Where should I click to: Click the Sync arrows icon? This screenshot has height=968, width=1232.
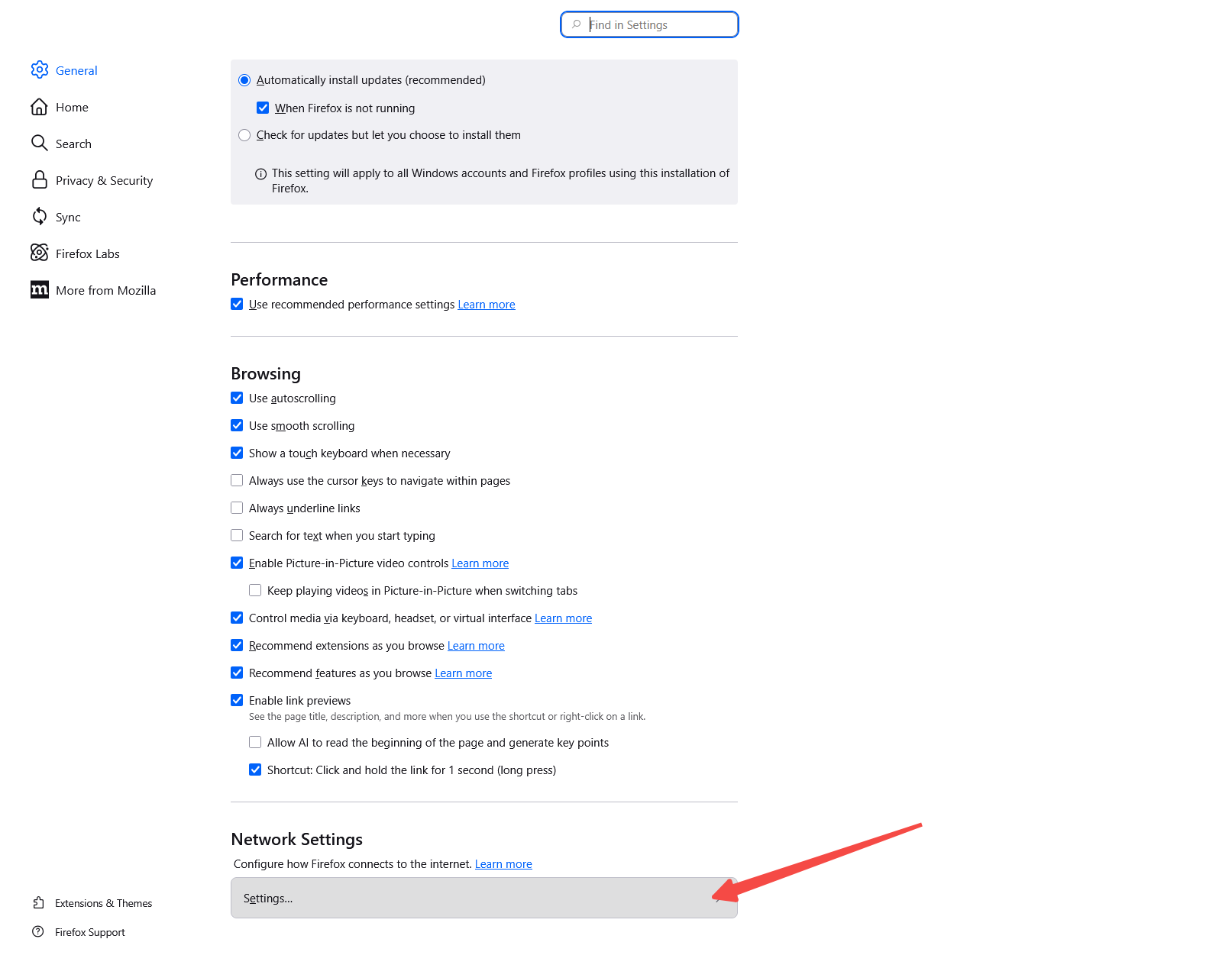(40, 217)
